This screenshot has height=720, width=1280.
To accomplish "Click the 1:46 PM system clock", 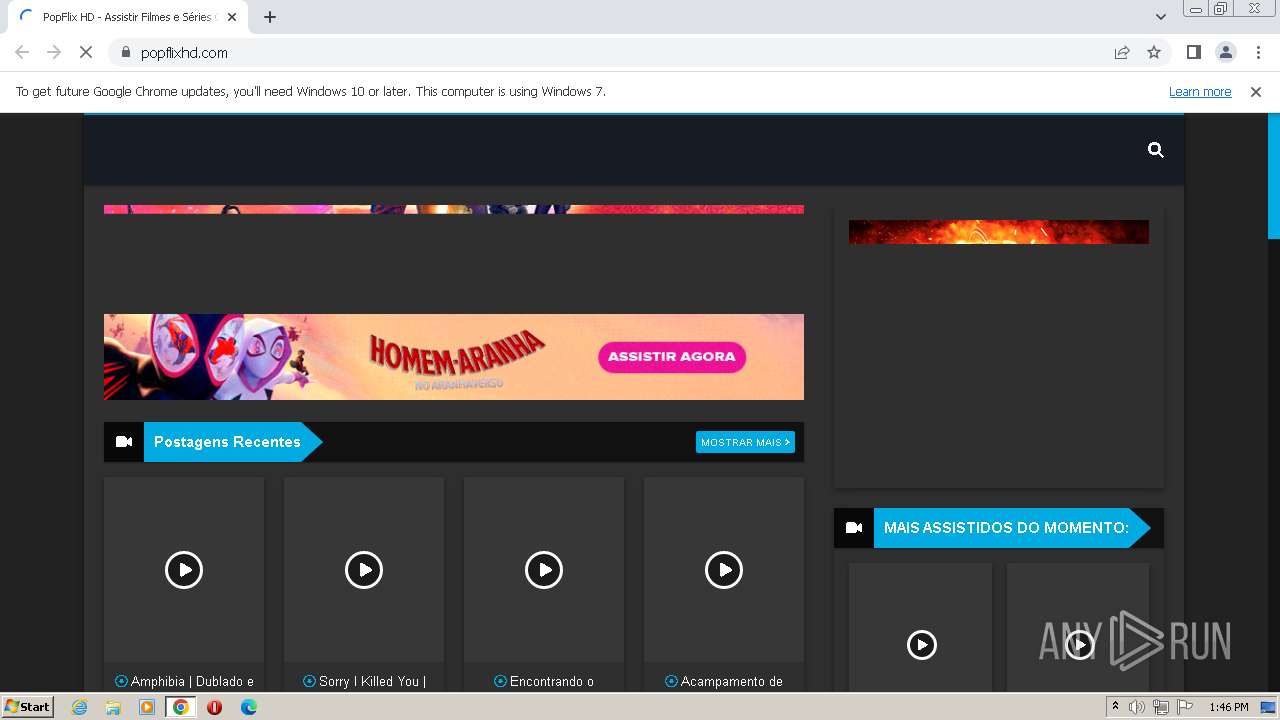I will [x=1229, y=707].
